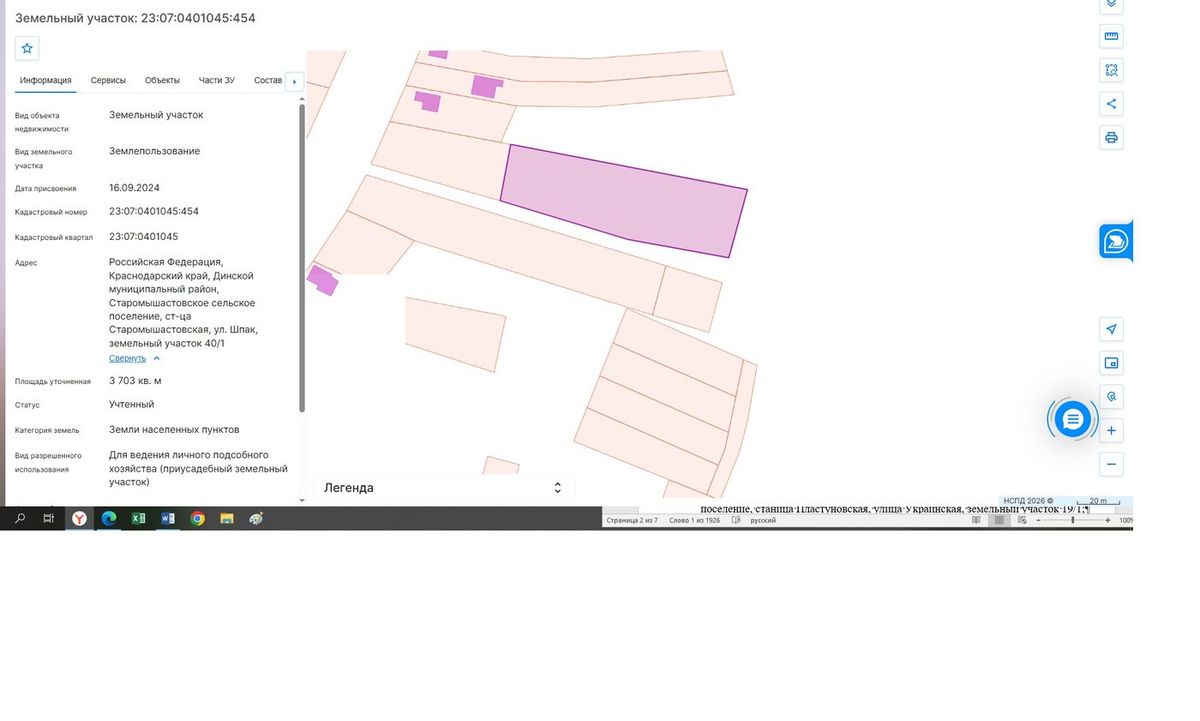Open Task View on taskbar
This screenshot has width=1200, height=721.
click(x=49, y=518)
